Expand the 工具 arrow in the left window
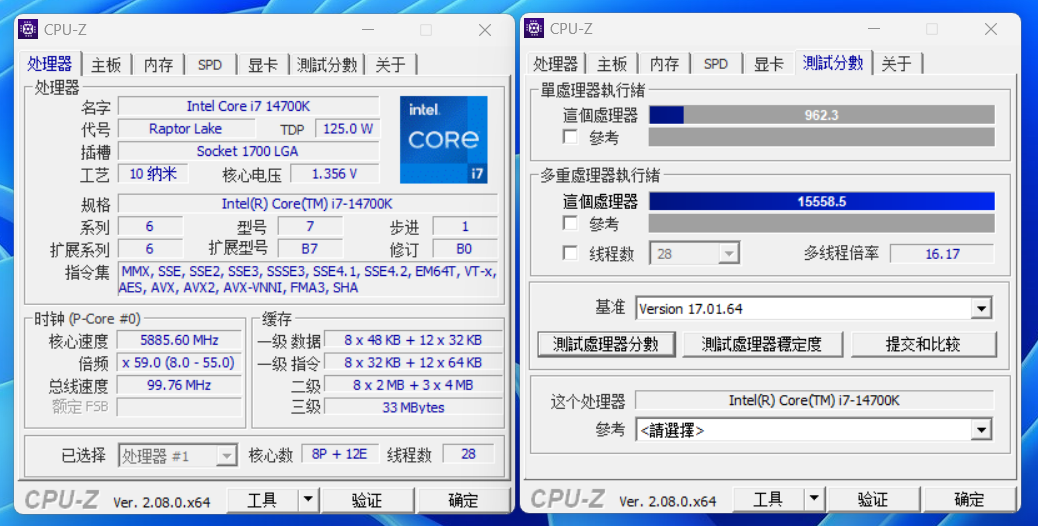The image size is (1038, 526). [308, 500]
